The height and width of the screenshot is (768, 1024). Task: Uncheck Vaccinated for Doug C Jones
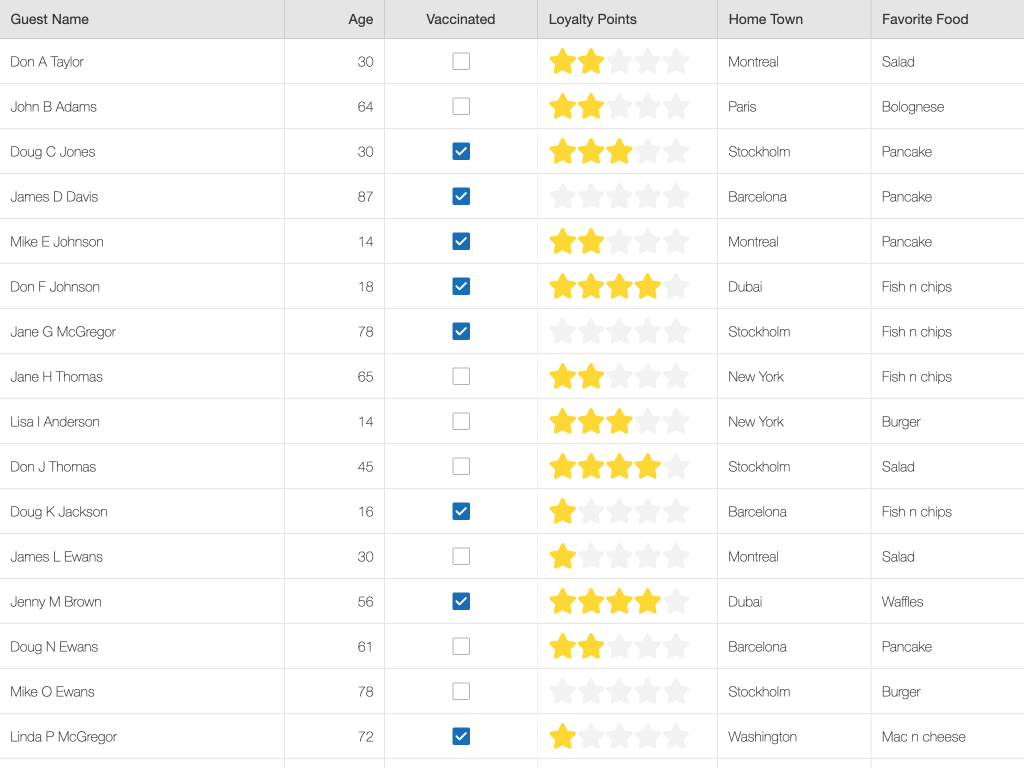[x=461, y=152]
